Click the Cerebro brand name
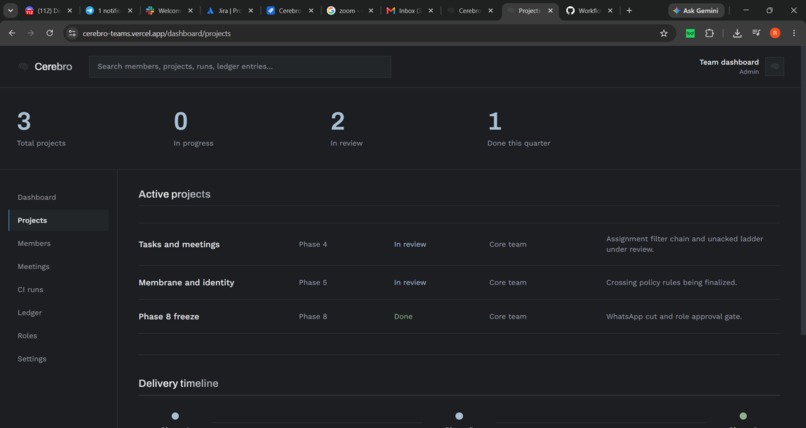This screenshot has height=428, width=806. [53, 66]
